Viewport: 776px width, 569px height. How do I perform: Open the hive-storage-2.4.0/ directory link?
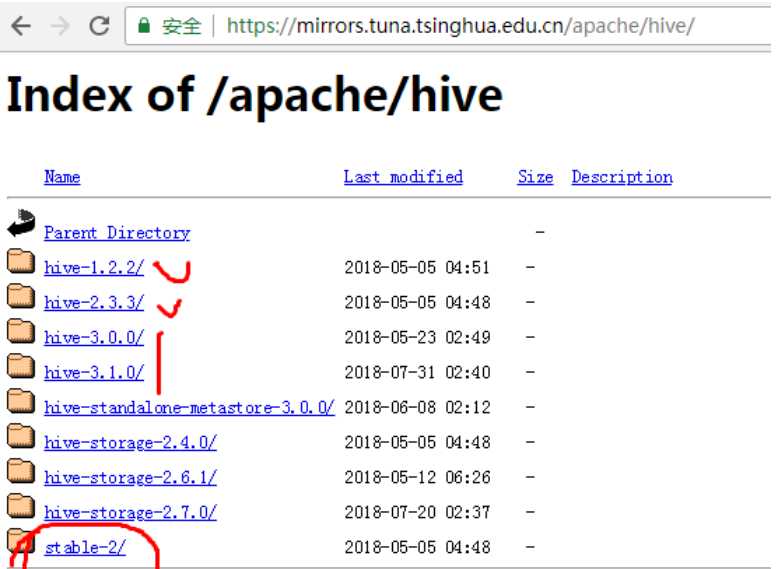tap(130, 442)
